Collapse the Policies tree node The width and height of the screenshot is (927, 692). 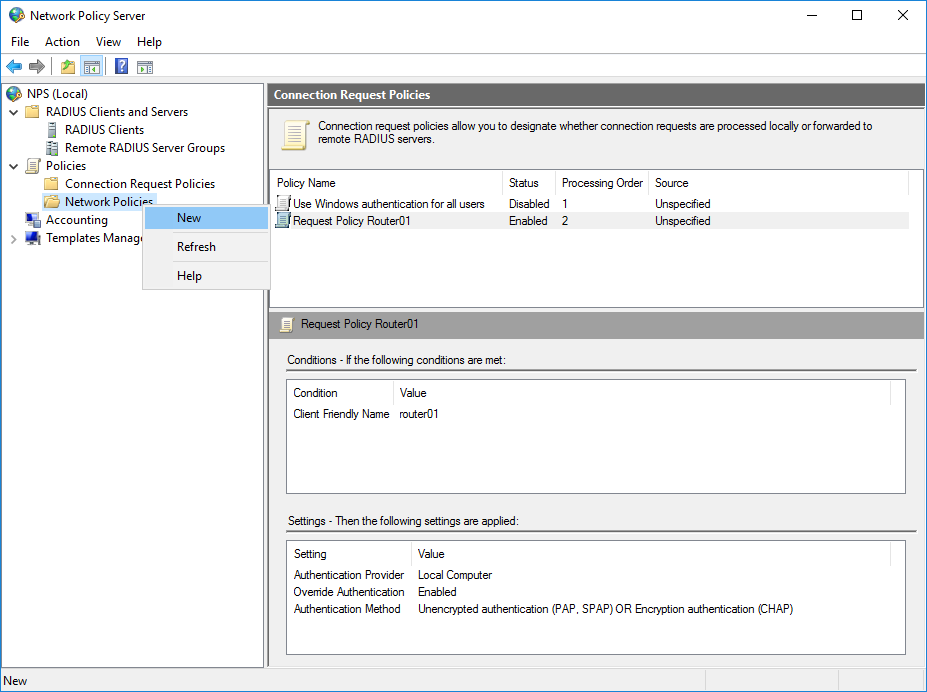(x=12, y=165)
